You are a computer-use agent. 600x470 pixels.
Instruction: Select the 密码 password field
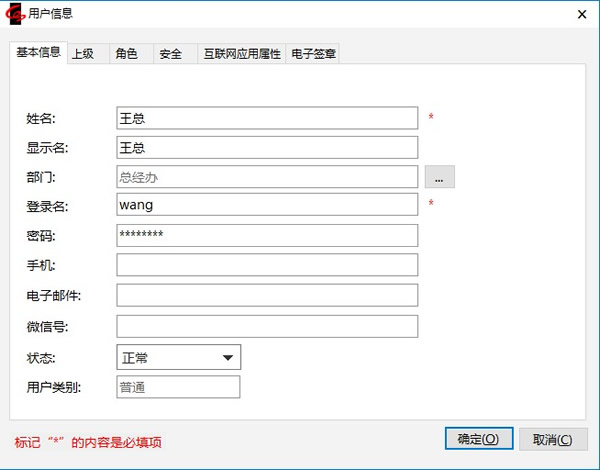click(267, 235)
